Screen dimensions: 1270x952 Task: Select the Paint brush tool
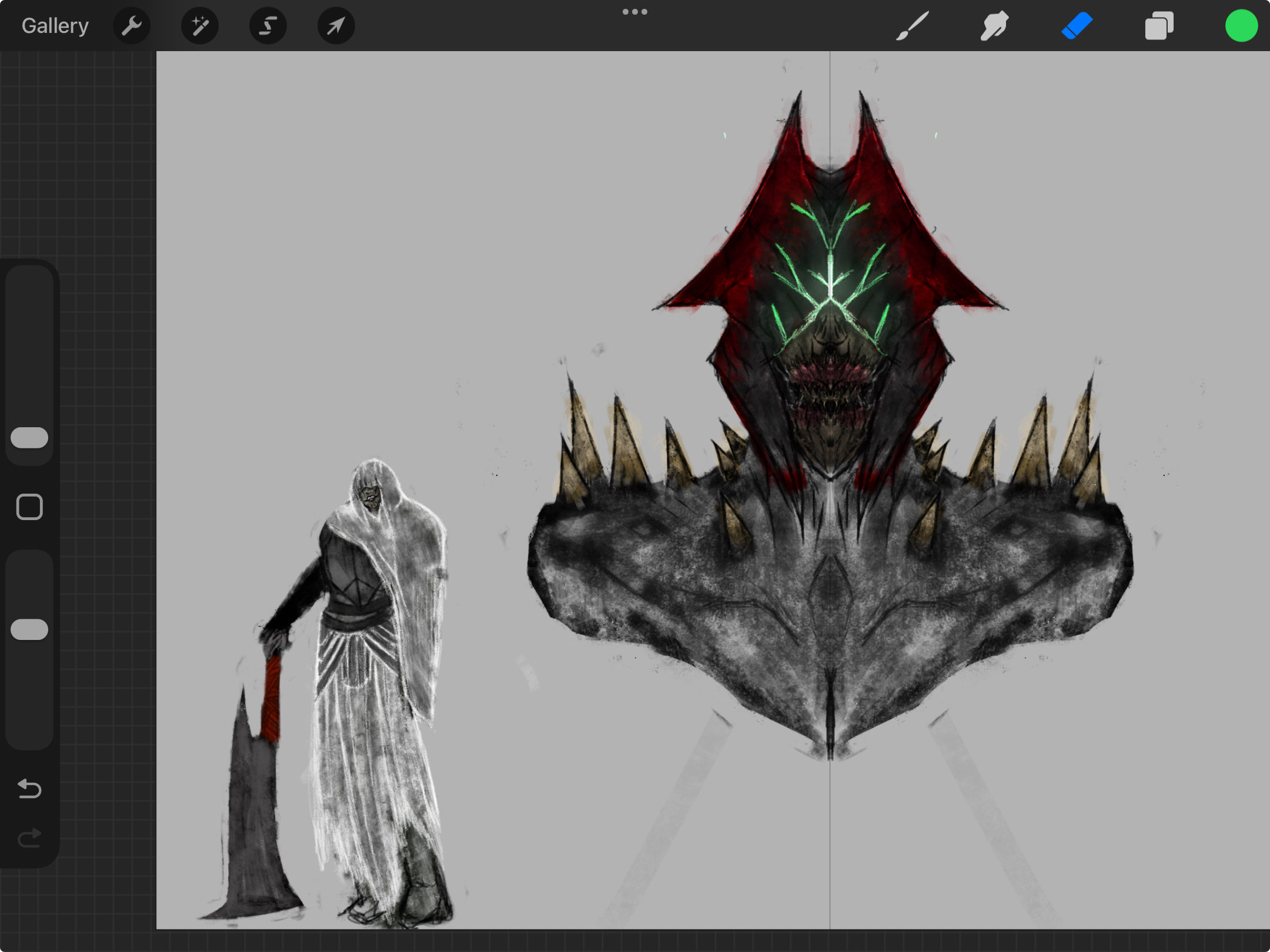pos(912,26)
